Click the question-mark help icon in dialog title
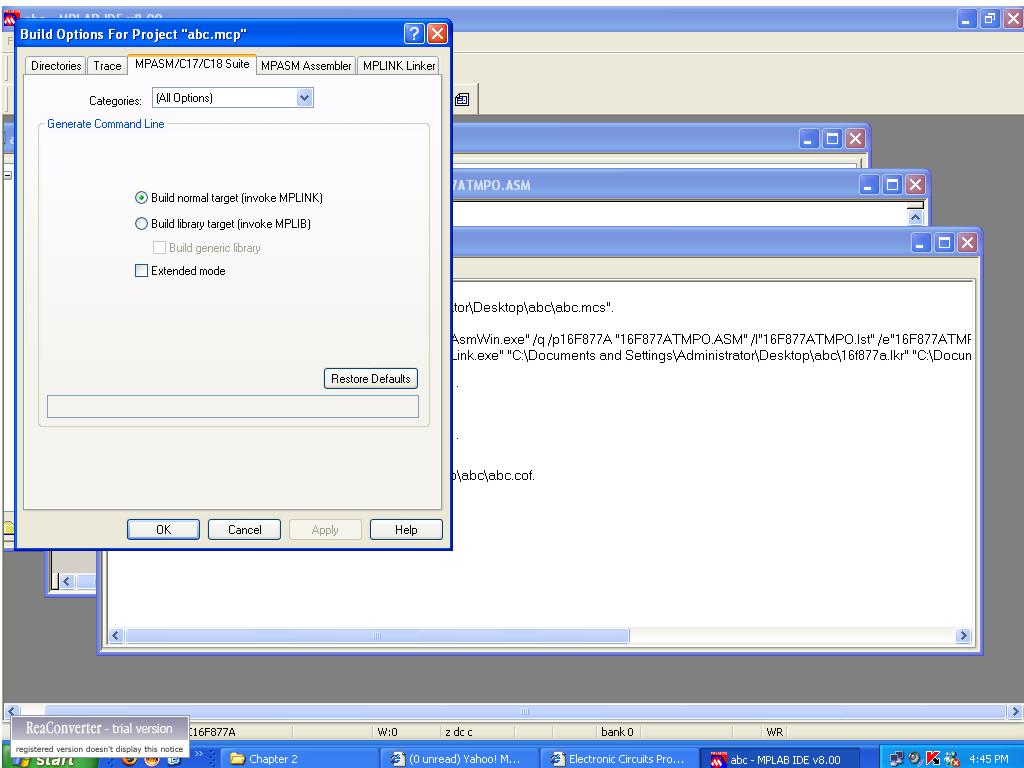This screenshot has height=768, width=1024. 414,33
